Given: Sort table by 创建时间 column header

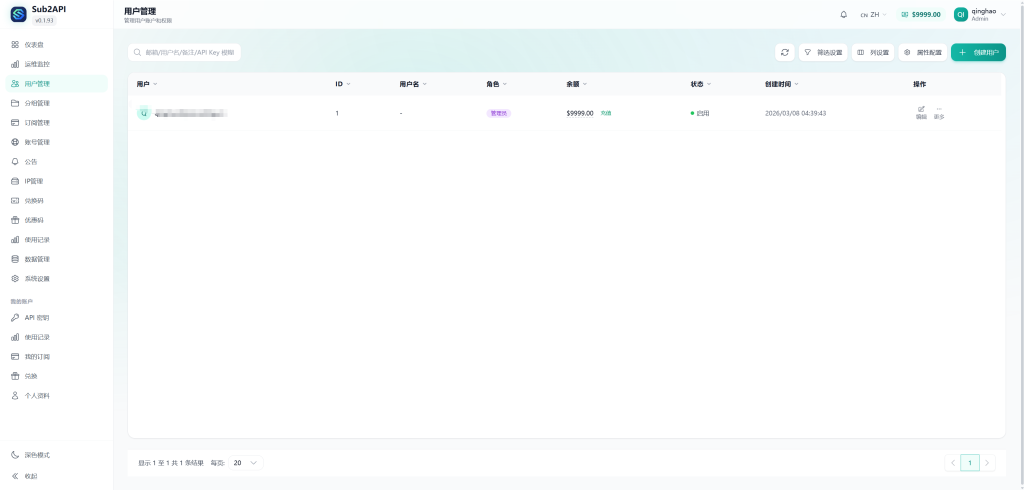Looking at the screenshot, I should (x=781, y=84).
